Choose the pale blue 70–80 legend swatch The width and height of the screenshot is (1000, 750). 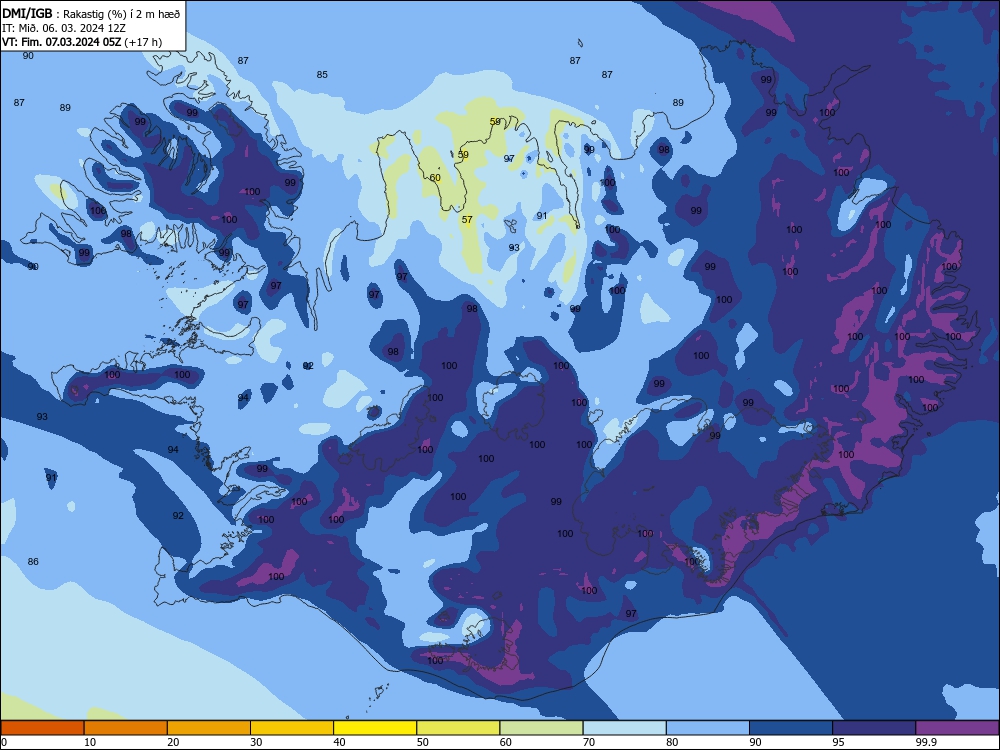click(x=624, y=728)
